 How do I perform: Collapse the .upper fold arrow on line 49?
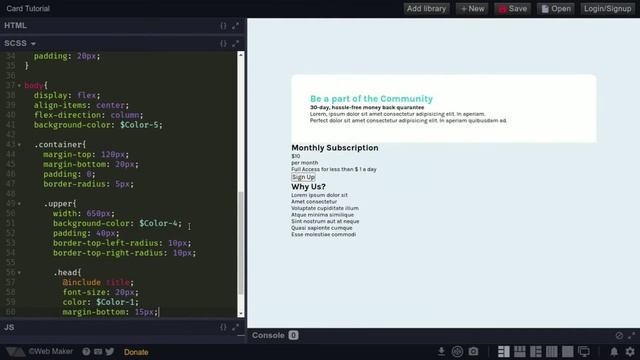point(19,204)
